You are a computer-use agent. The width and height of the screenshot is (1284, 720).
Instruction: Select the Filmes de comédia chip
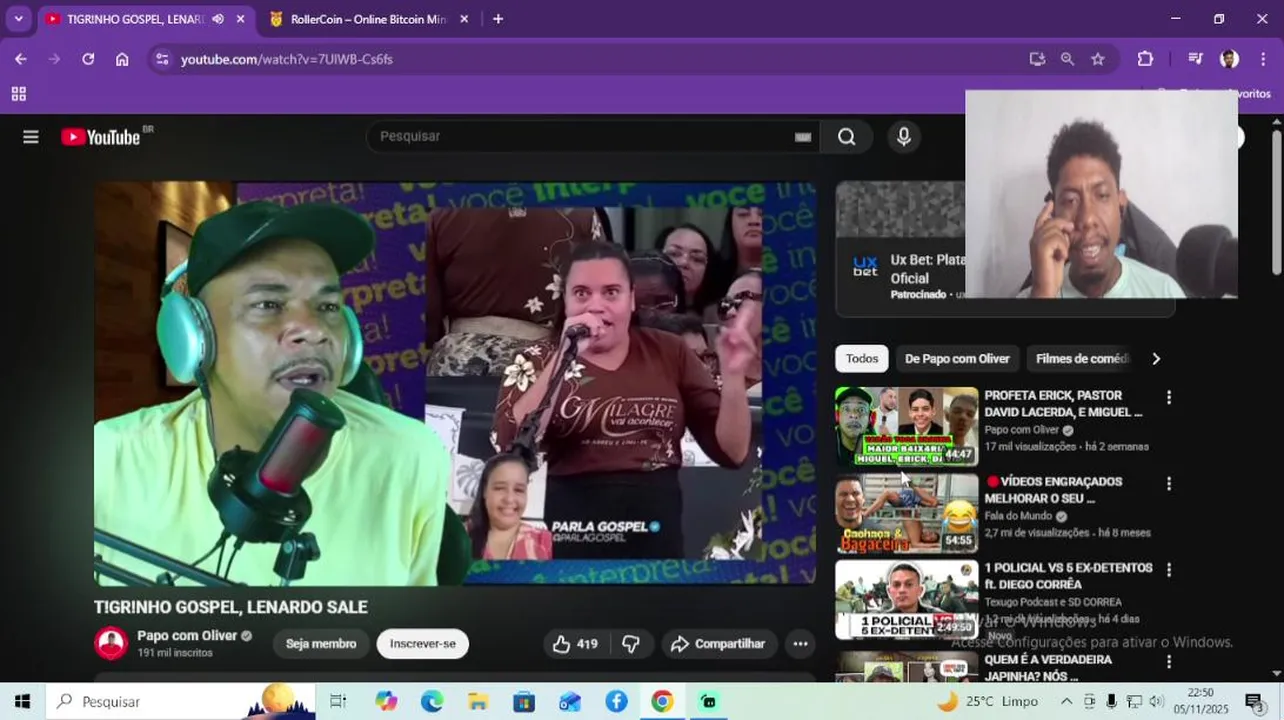(1082, 359)
